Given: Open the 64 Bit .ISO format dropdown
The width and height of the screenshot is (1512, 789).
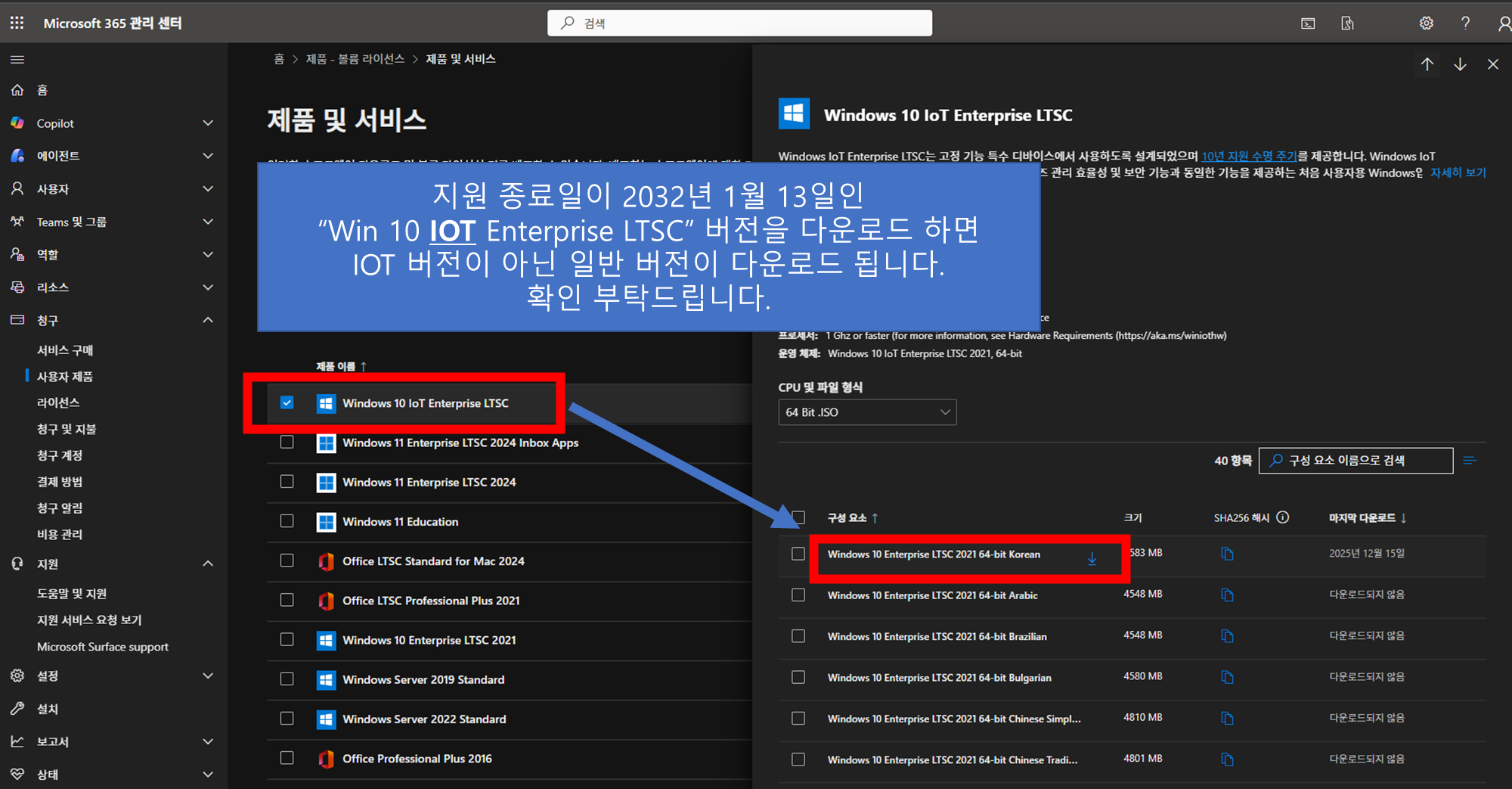Looking at the screenshot, I should (x=867, y=412).
